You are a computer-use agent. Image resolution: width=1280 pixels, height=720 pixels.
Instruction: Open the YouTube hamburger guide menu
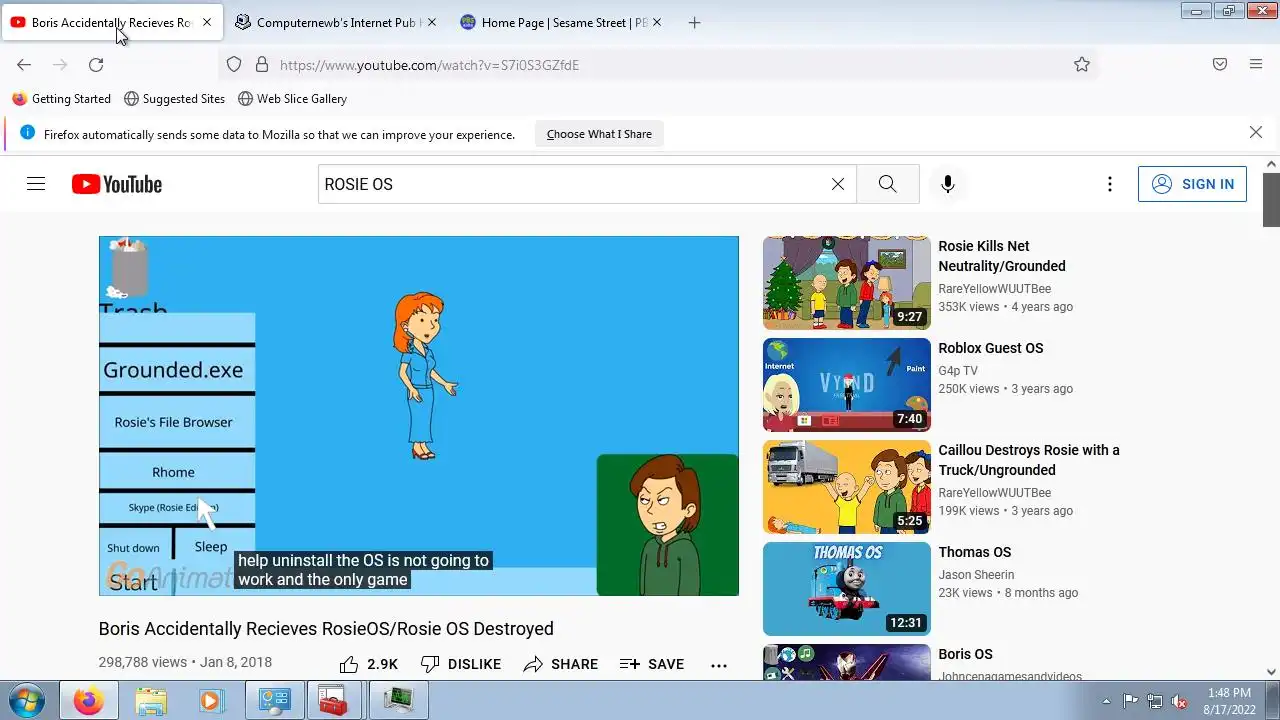pos(36,184)
